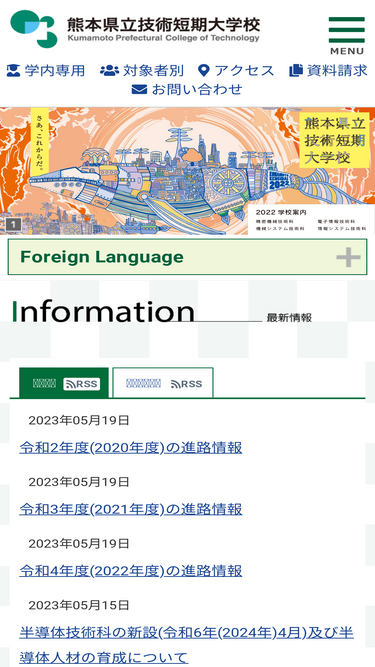The width and height of the screenshot is (375, 667).
Task: Click the アクセス location pin icon
Action: [x=204, y=70]
